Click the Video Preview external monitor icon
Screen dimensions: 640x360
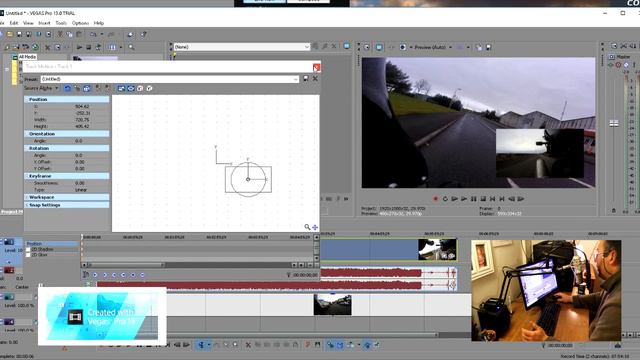tap(379, 47)
